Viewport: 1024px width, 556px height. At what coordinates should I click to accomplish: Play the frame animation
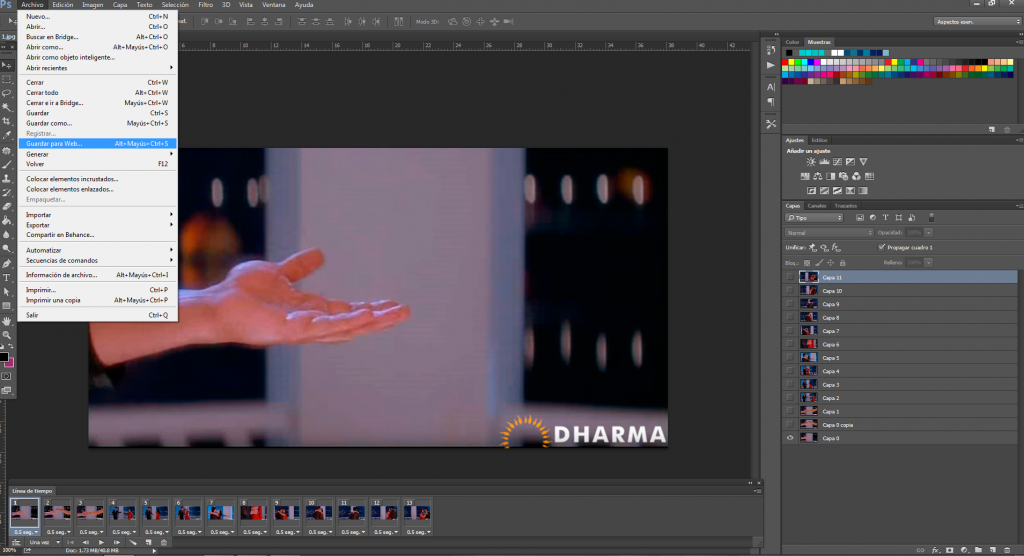point(101,542)
